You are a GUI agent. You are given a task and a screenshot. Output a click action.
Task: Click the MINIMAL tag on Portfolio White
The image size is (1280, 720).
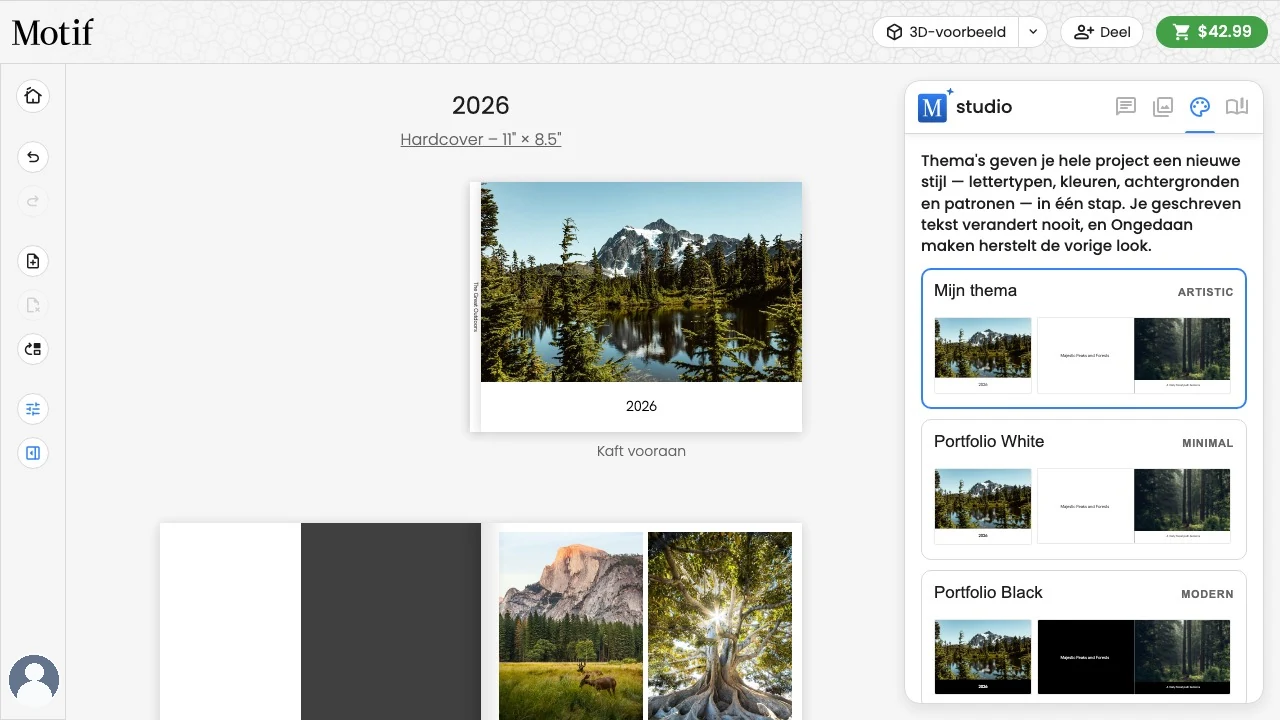pos(1208,443)
